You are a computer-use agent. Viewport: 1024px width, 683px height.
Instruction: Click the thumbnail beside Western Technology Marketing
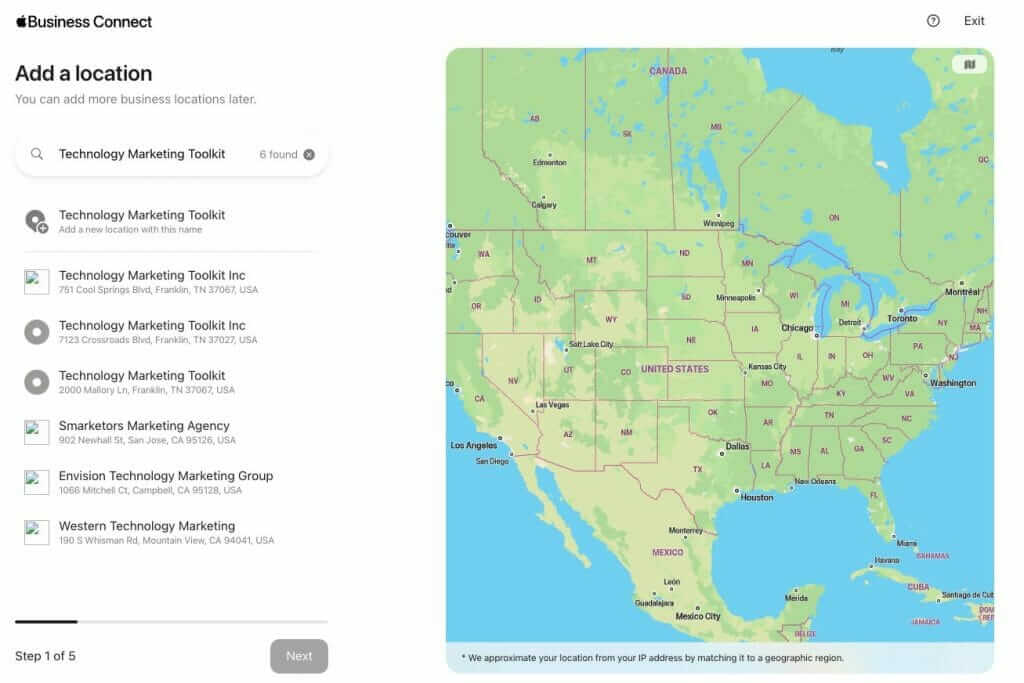click(x=36, y=532)
